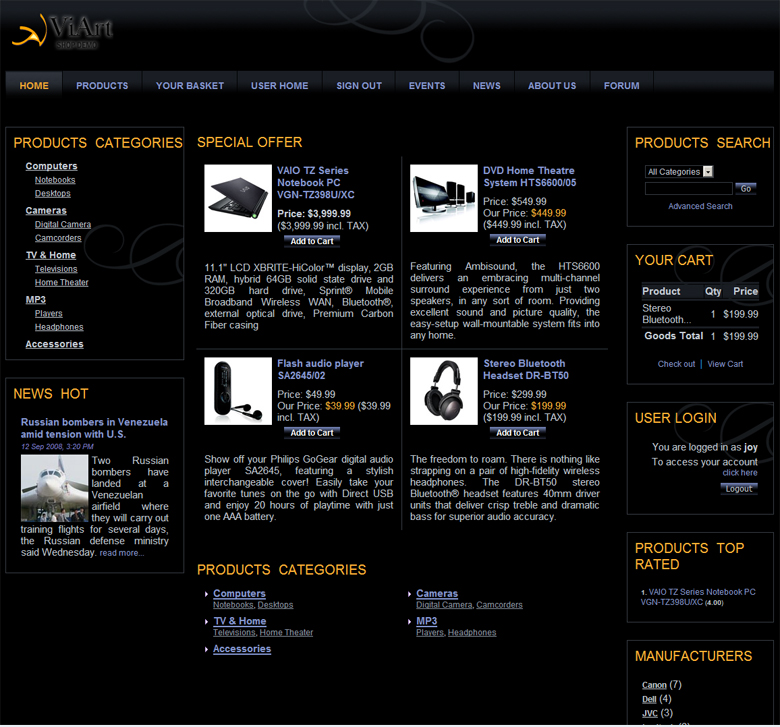The height and width of the screenshot is (727, 780).
Task: Select Digital Camera in the sidebar
Action: coord(63,224)
